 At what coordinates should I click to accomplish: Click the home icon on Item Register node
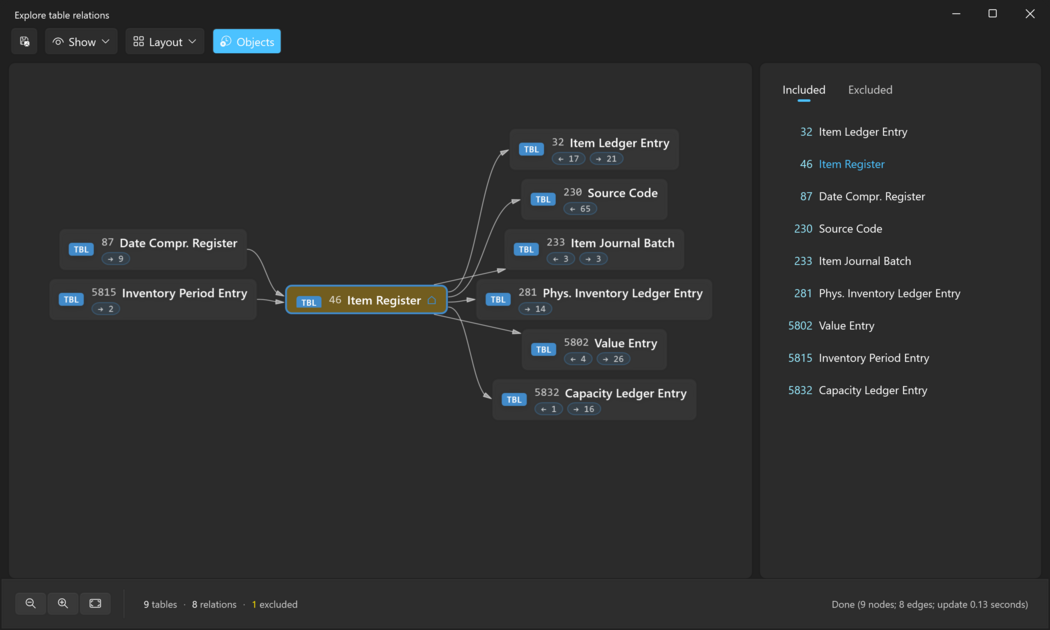432,301
